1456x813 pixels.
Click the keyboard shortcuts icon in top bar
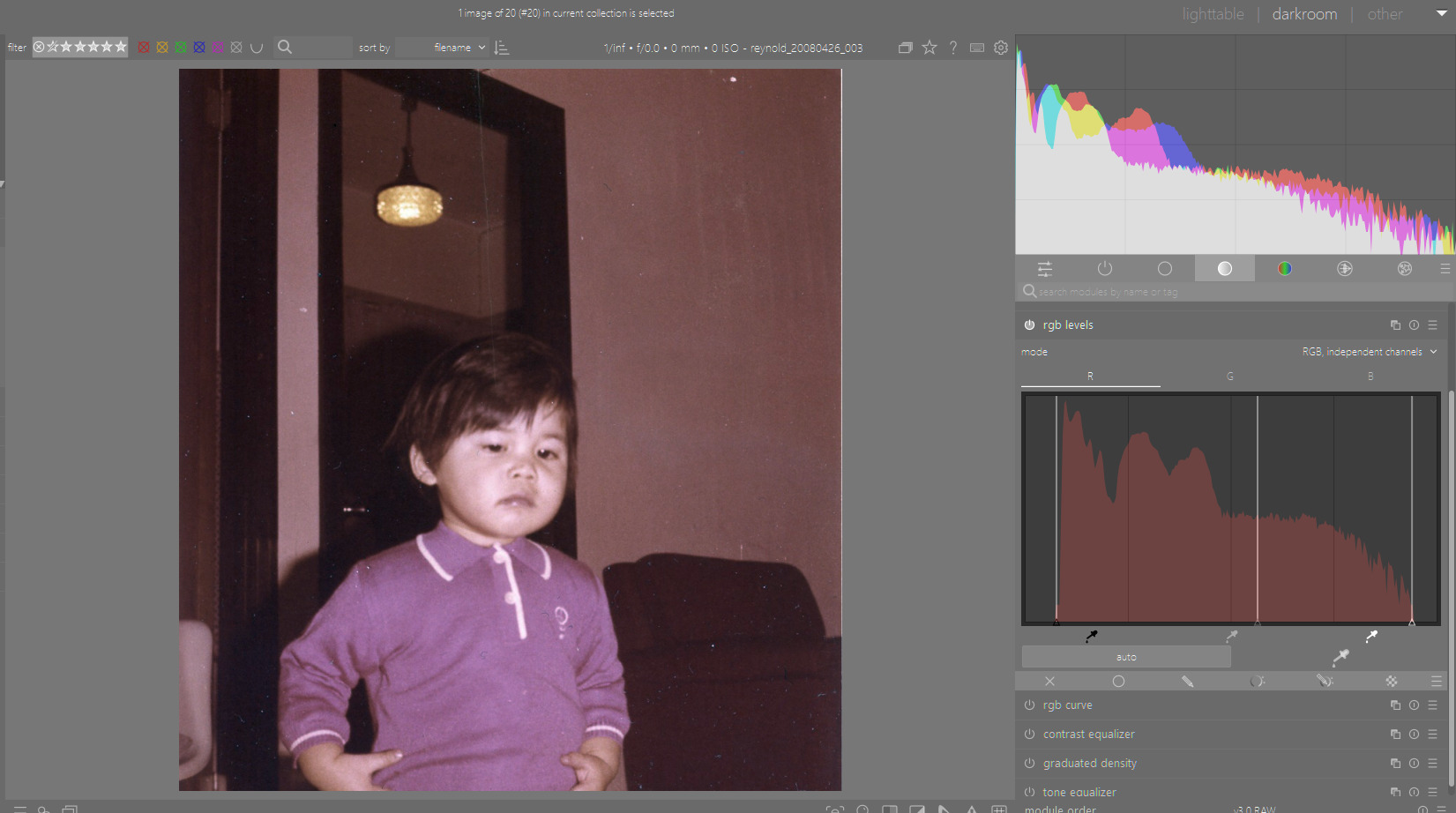click(976, 48)
